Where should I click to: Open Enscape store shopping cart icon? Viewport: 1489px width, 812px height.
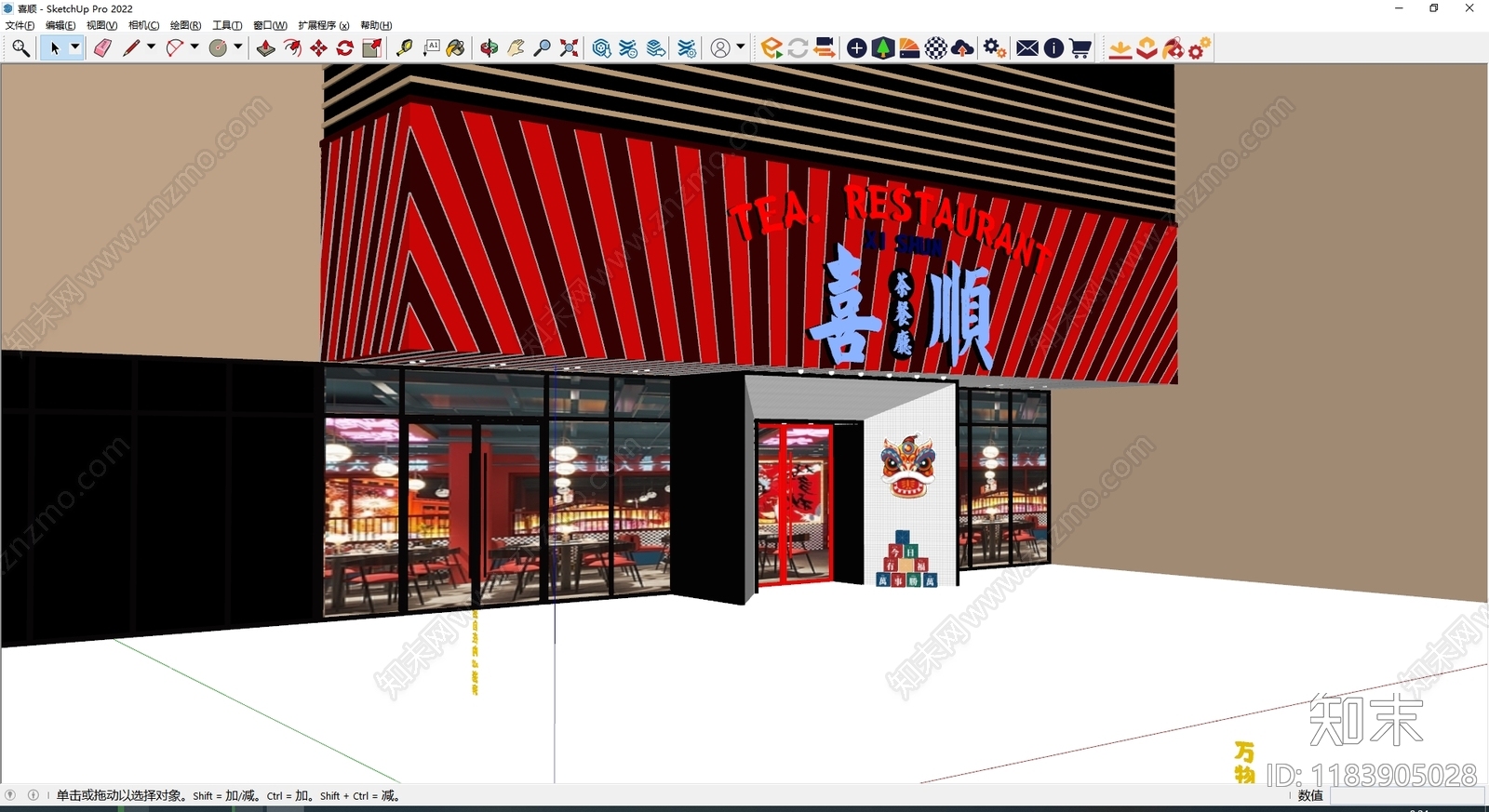[1080, 48]
